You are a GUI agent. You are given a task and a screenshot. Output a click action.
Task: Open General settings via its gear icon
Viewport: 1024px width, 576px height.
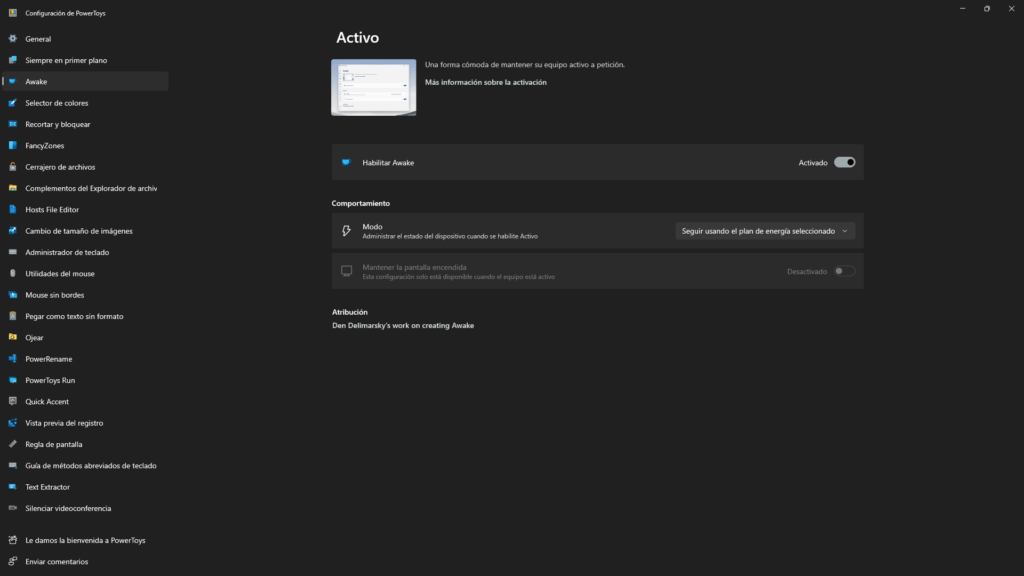12,39
